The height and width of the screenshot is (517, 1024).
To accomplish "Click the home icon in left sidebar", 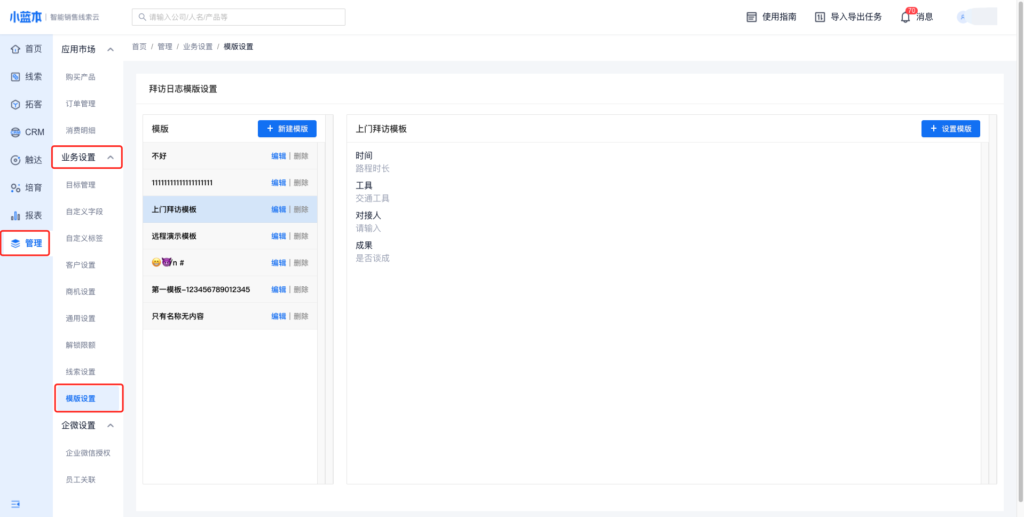I will [15, 49].
